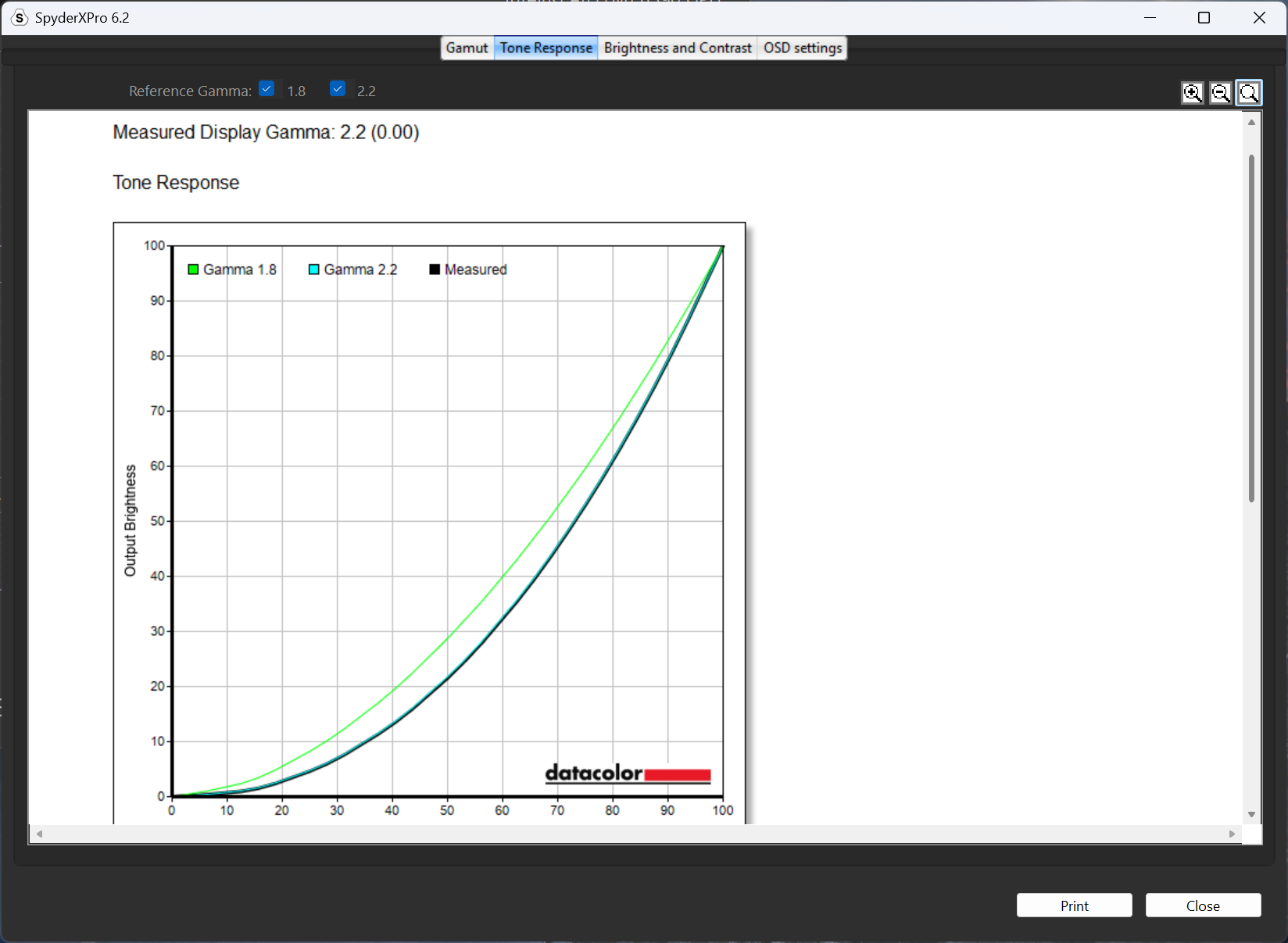Click the green Gamma 1.8 legend swatch

pos(193,270)
